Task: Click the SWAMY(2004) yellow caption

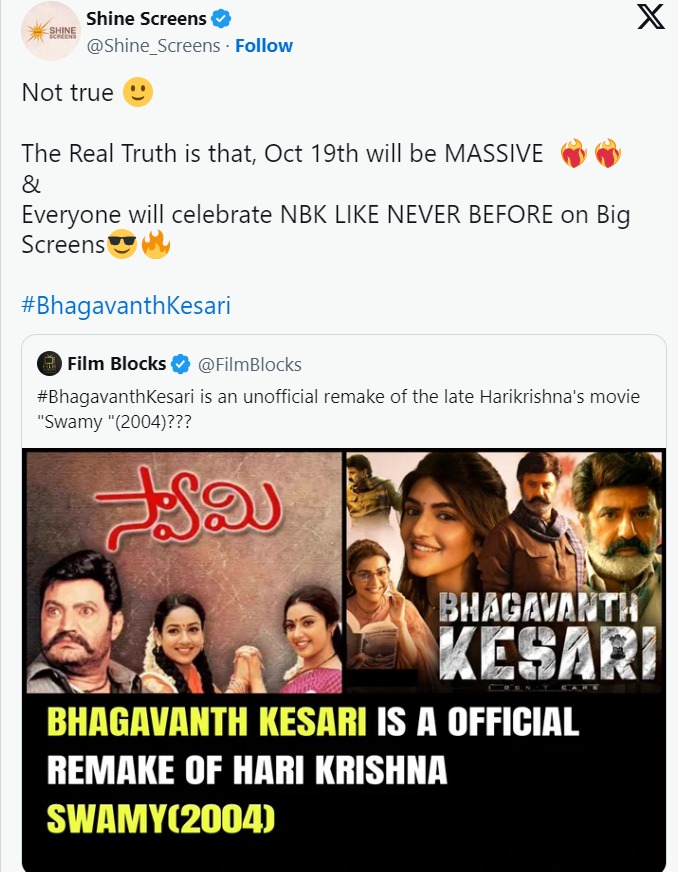Action: pyautogui.click(x=161, y=818)
